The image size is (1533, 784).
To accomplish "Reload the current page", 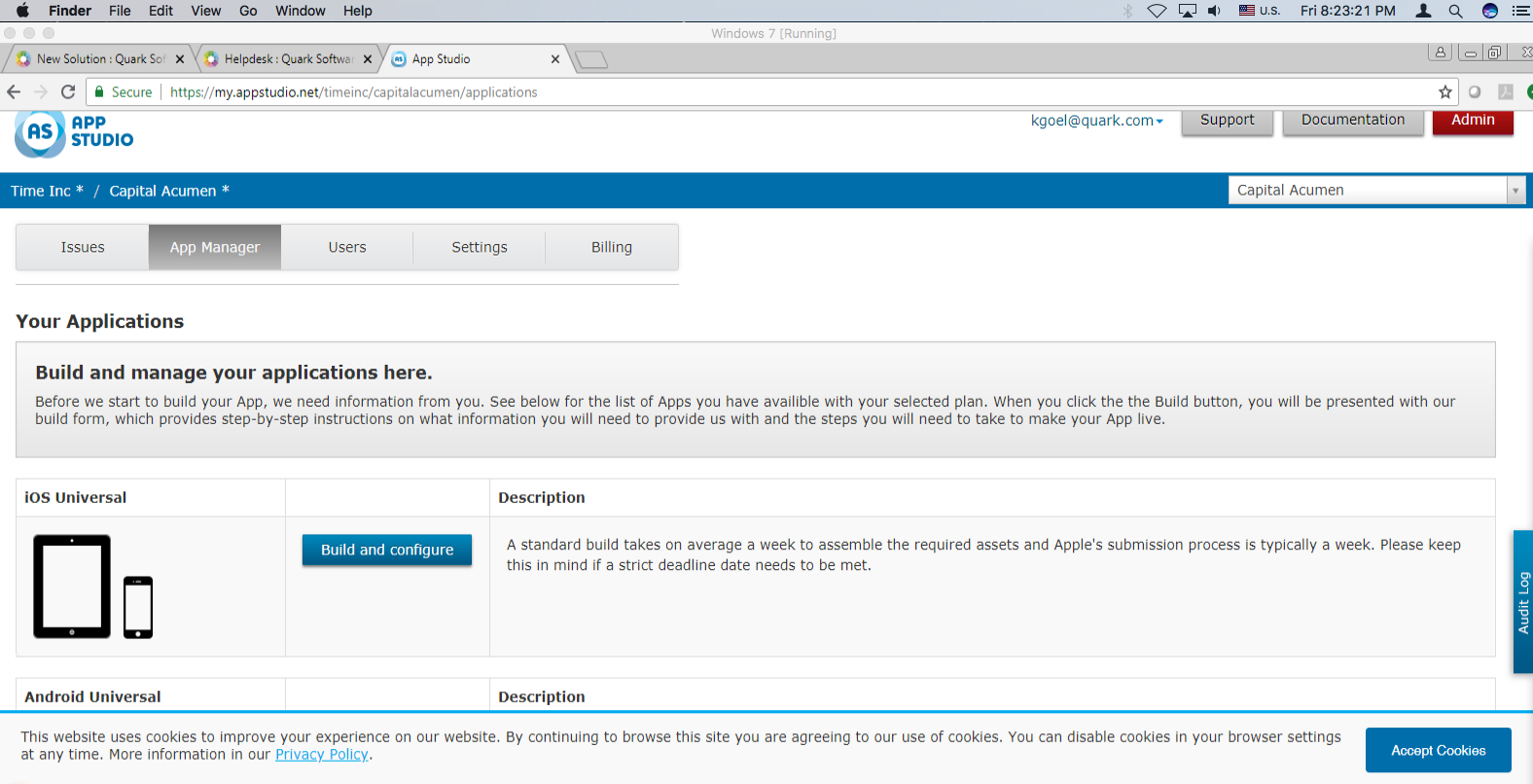I will (x=68, y=92).
